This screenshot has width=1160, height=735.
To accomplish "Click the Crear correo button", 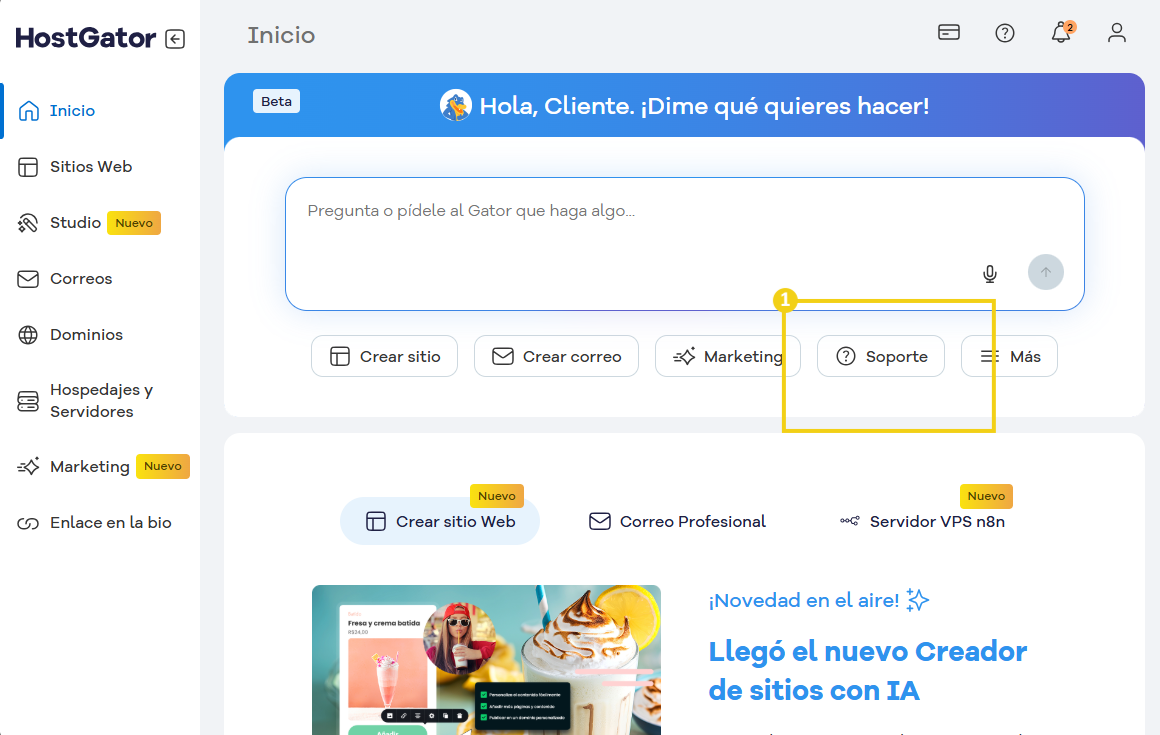I will [x=556, y=357].
